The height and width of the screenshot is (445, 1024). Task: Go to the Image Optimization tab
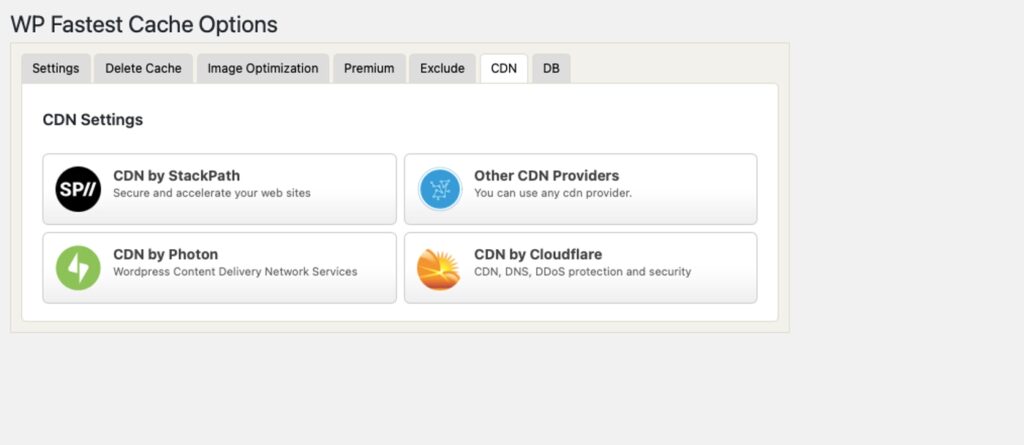click(x=263, y=68)
